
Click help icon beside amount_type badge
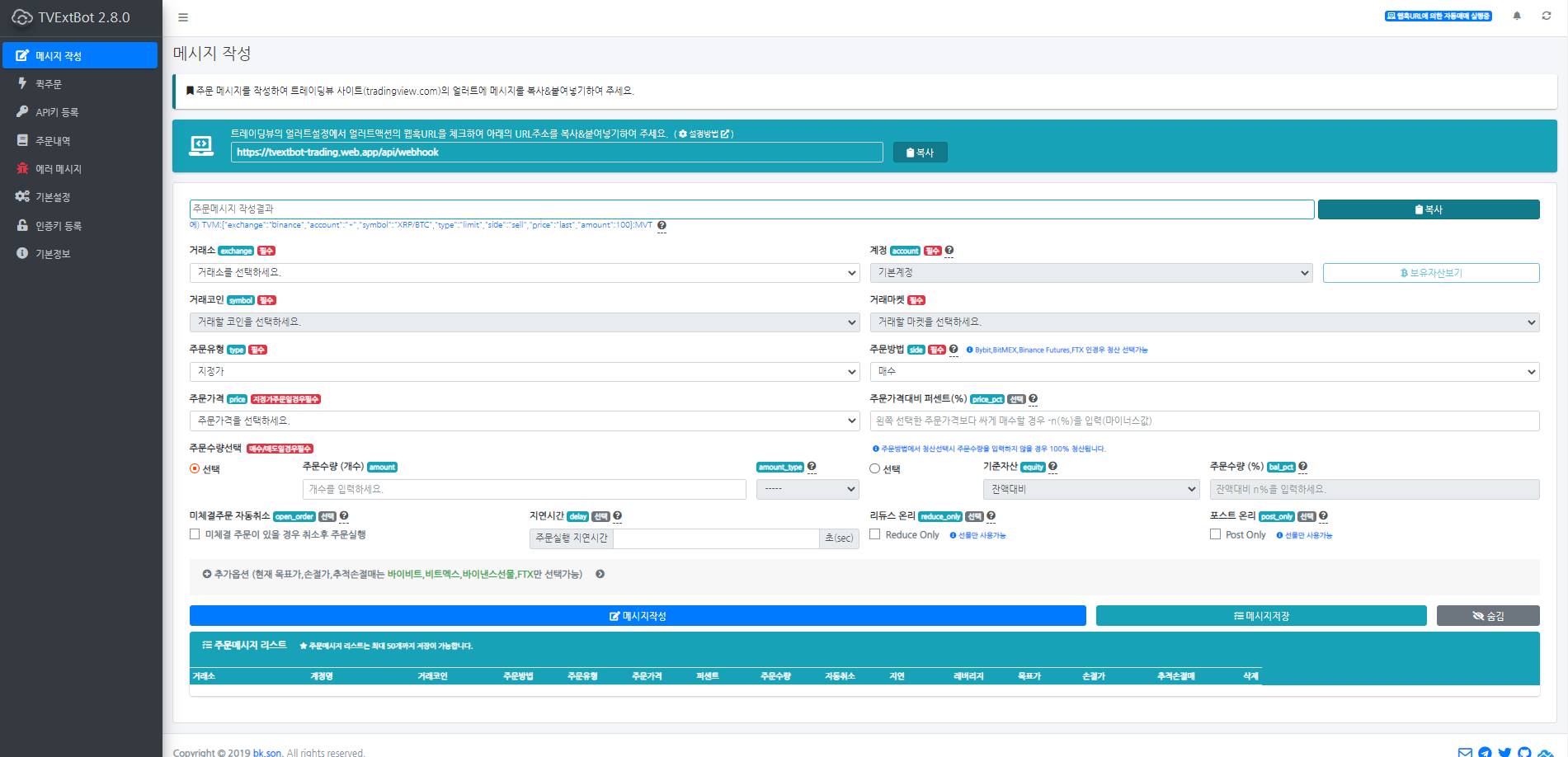coord(812,467)
